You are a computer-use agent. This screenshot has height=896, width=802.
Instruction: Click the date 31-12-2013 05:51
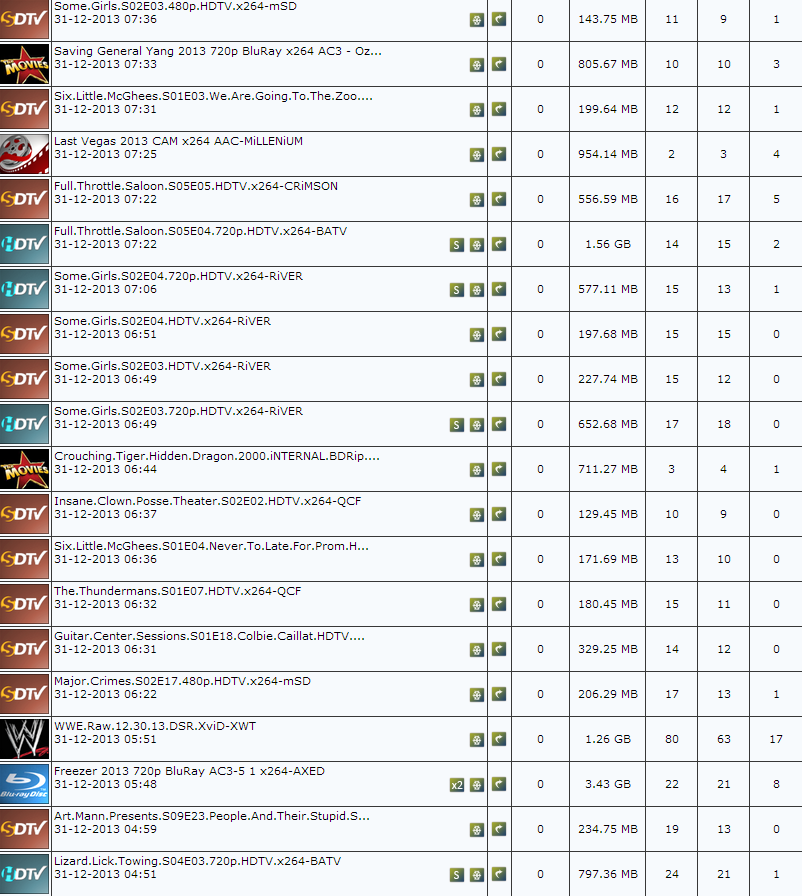105,739
